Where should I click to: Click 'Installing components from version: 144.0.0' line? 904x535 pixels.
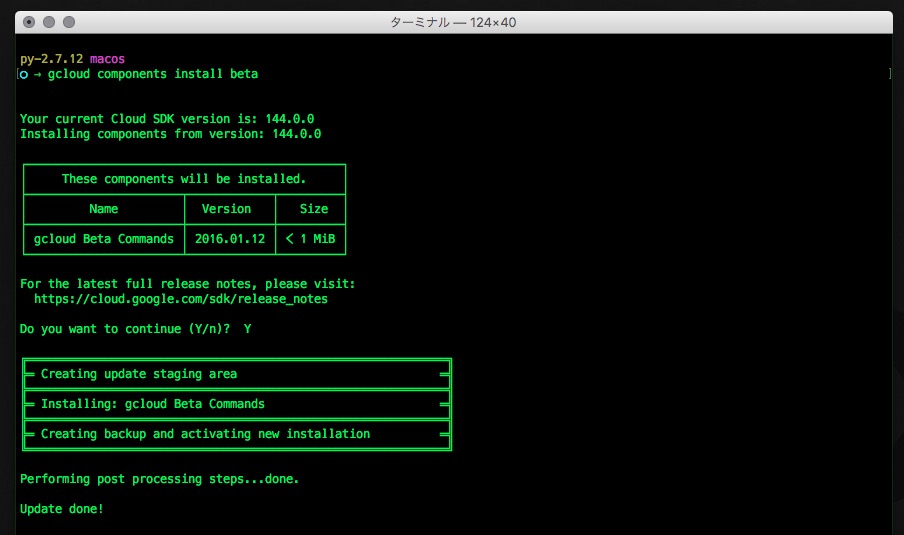(171, 134)
